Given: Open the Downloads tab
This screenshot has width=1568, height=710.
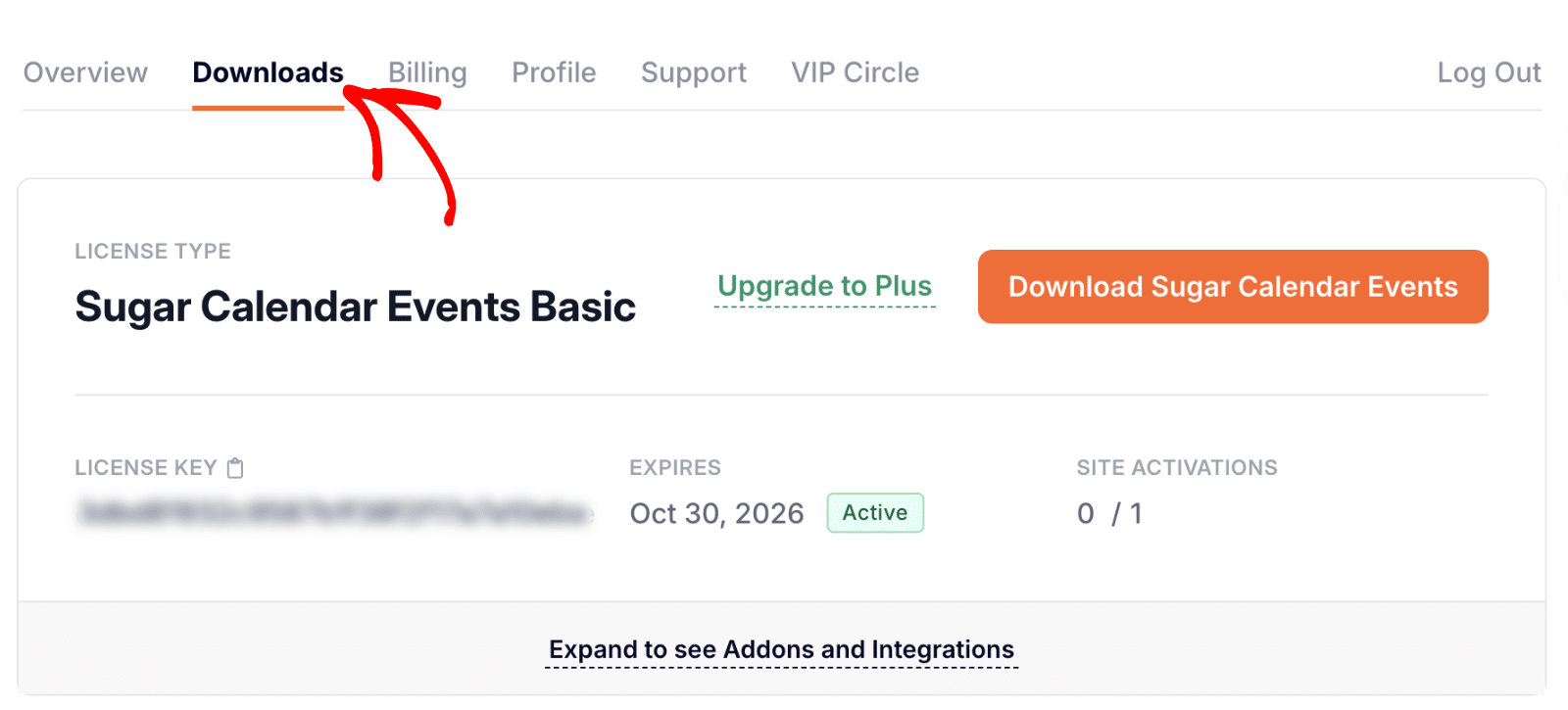Looking at the screenshot, I should coord(268,71).
